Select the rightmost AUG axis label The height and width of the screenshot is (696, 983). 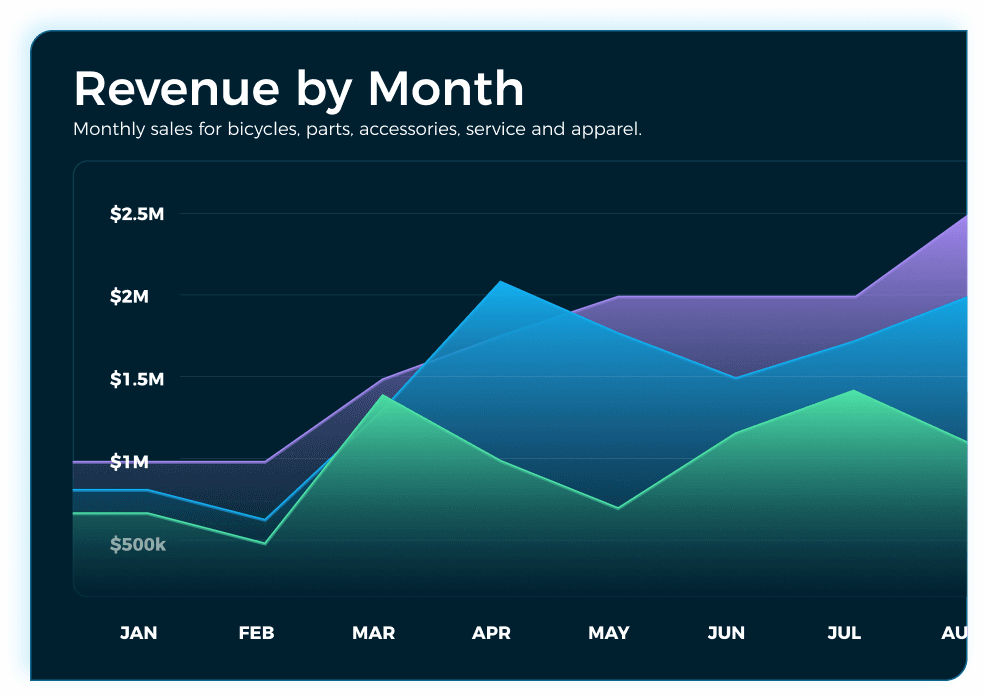(x=956, y=632)
